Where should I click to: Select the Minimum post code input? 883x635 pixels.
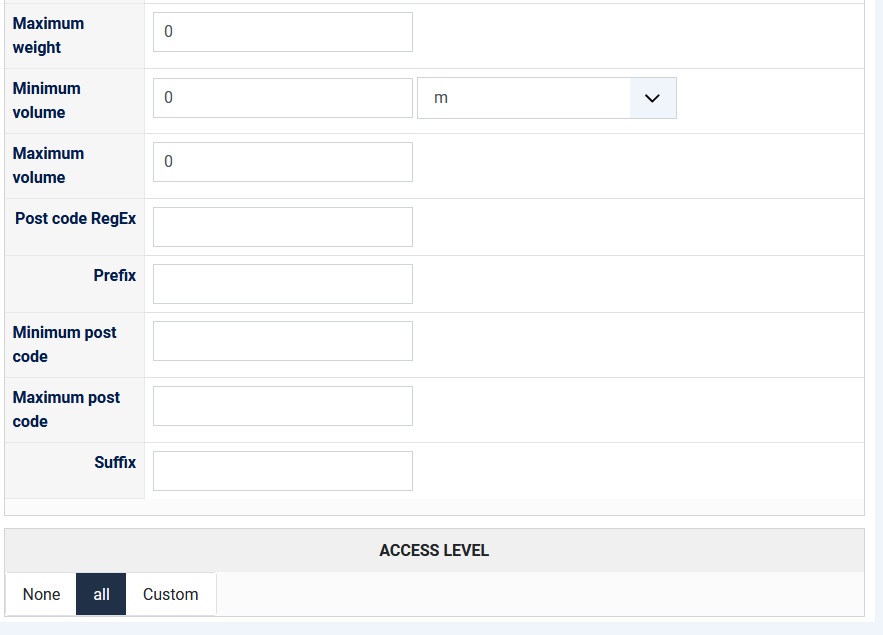pos(282,341)
